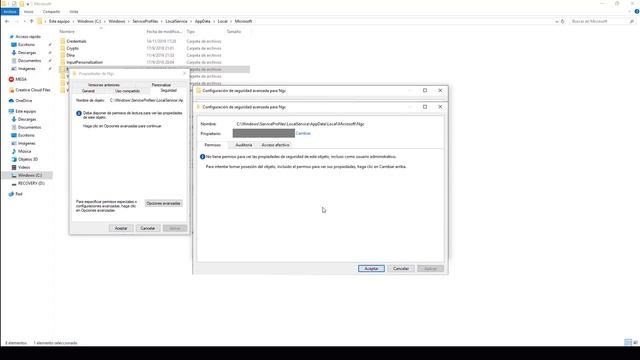Viewport: 640px width, 360px height.
Task: Click Cancelar in the advanced security dialog
Action: (x=401, y=269)
